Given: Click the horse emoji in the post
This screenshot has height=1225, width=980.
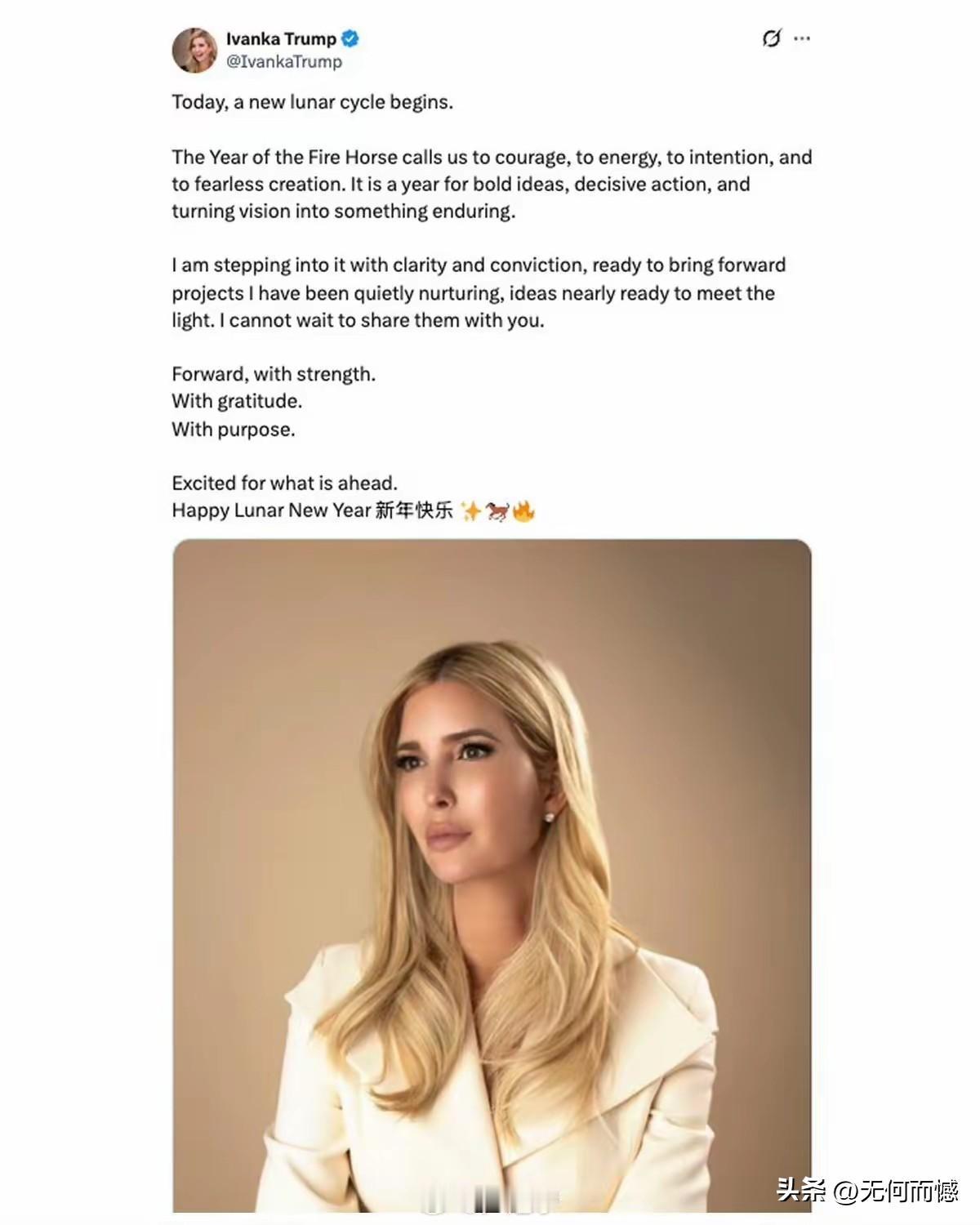Looking at the screenshot, I should (497, 511).
